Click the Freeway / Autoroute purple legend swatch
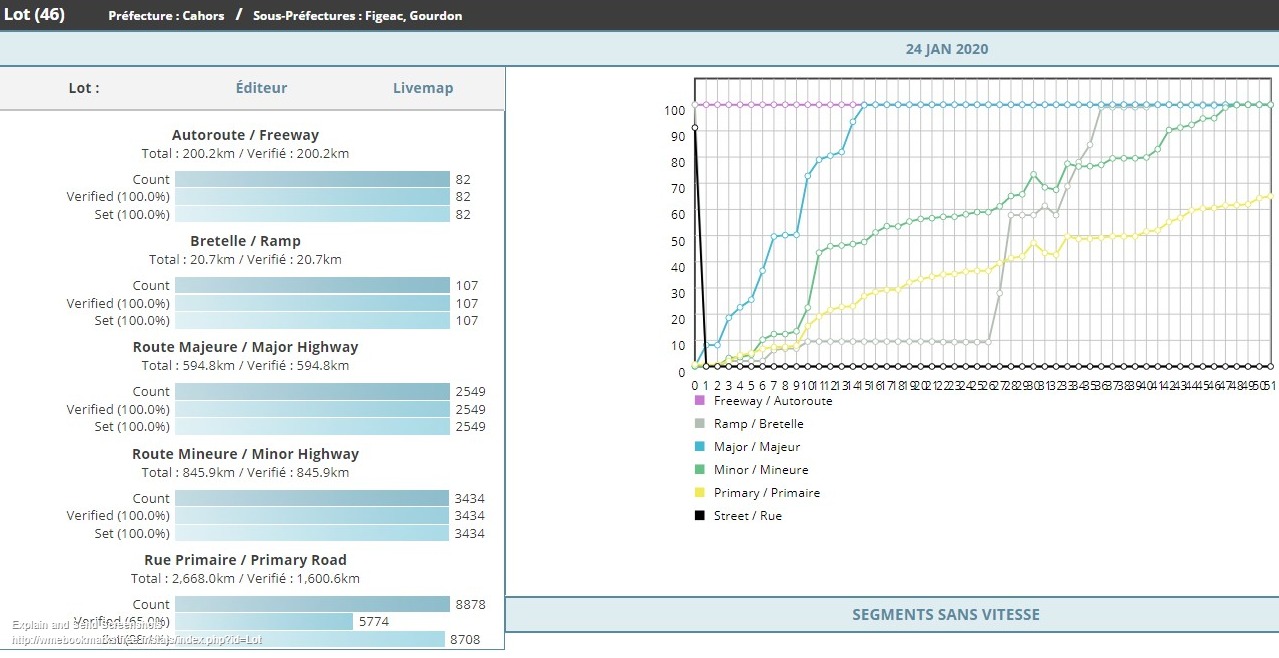Image resolution: width=1279 pixels, height=658 pixels. 700,401
